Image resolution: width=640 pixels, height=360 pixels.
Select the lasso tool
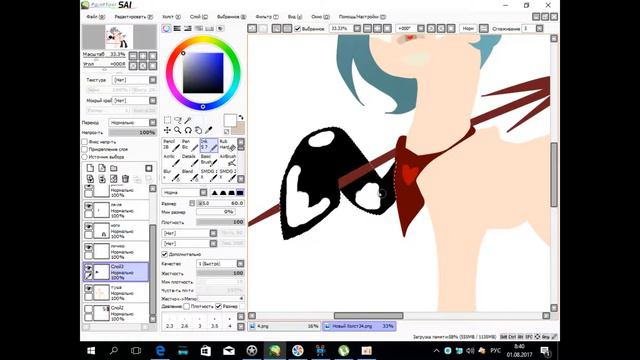178,120
